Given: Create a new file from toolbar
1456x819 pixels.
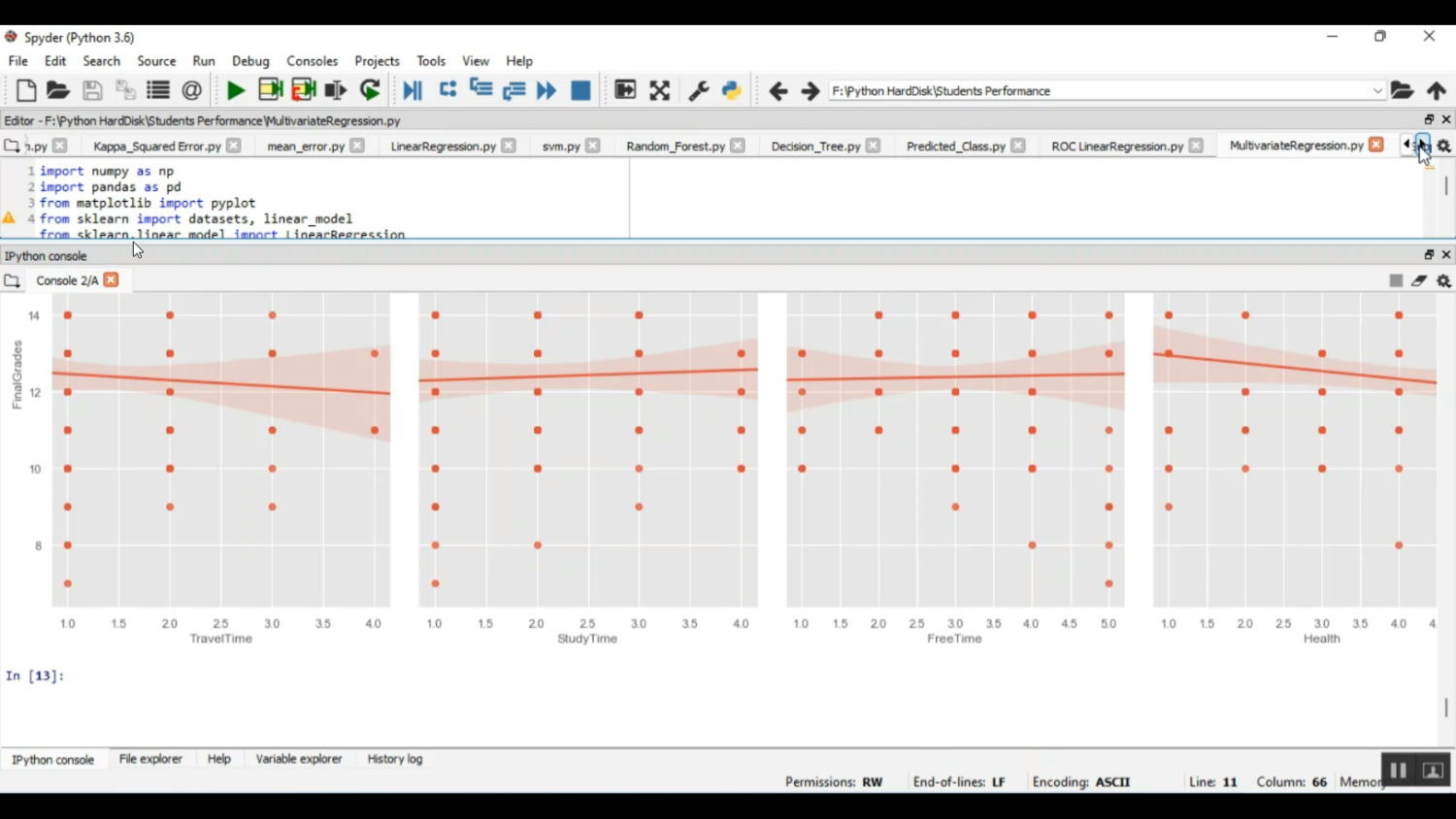Looking at the screenshot, I should tap(26, 91).
